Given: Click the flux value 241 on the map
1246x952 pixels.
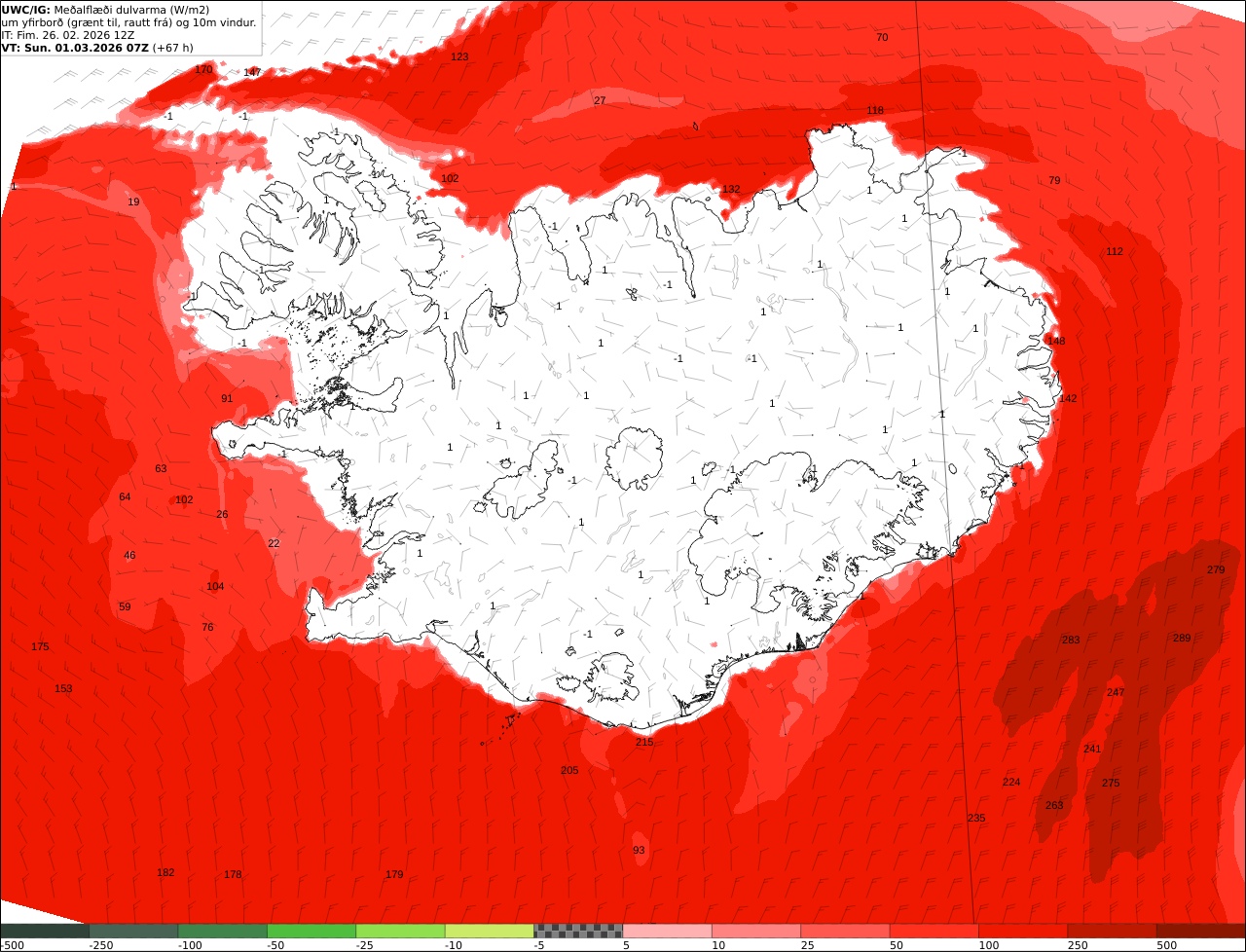Looking at the screenshot, I should 1092,750.
